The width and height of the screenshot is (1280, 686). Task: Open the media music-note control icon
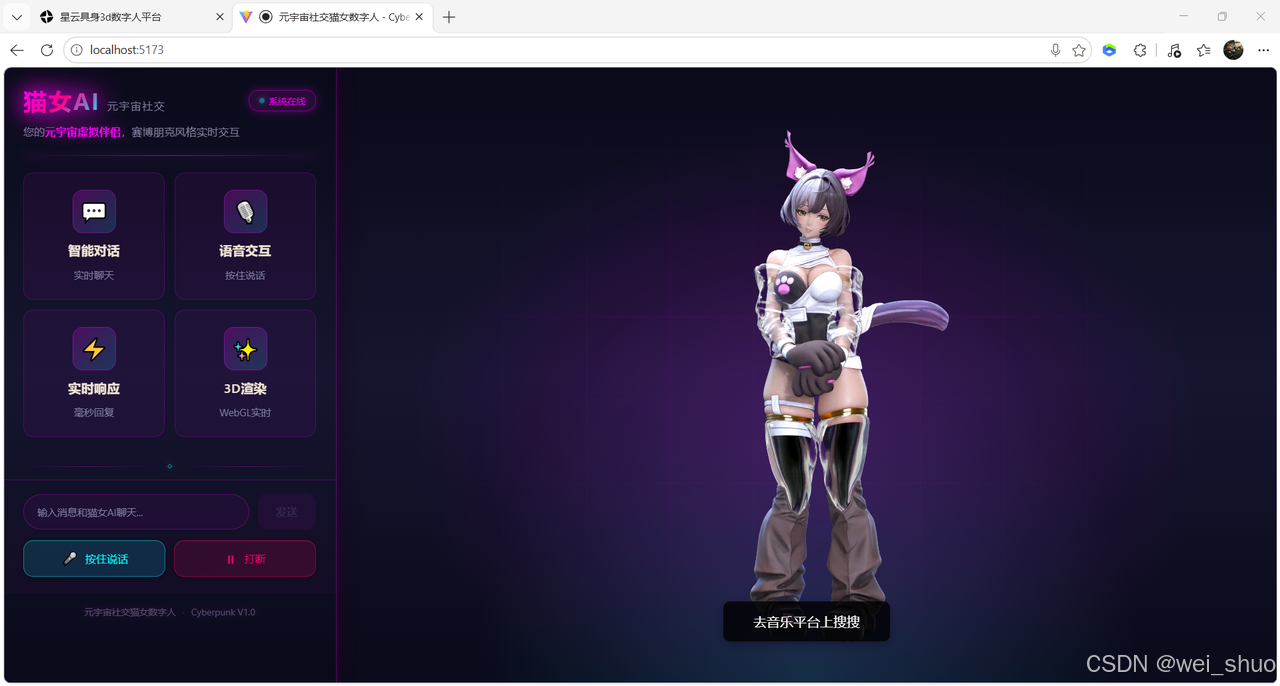[1174, 50]
